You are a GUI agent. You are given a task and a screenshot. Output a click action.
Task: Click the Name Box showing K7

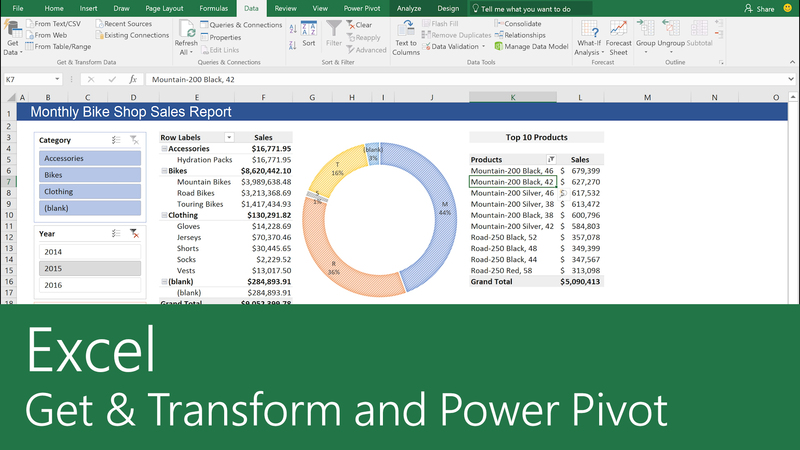(x=28, y=79)
